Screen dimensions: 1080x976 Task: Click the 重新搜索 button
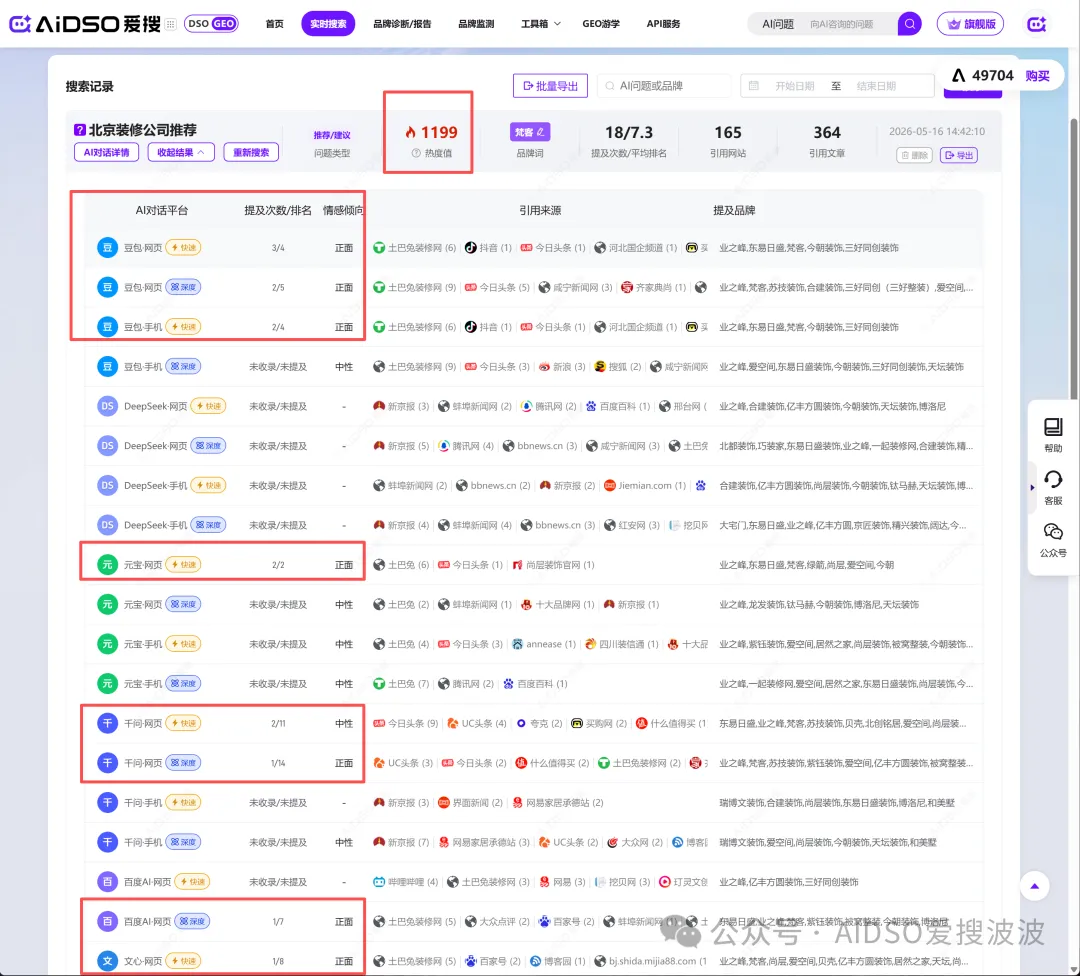(x=251, y=152)
